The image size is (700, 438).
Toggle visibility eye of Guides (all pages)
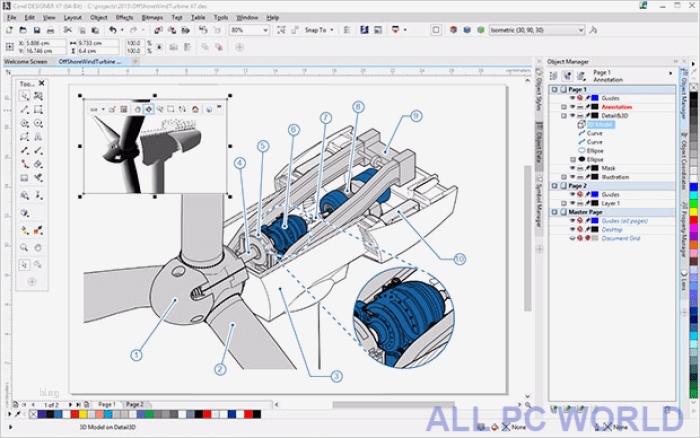click(x=572, y=221)
